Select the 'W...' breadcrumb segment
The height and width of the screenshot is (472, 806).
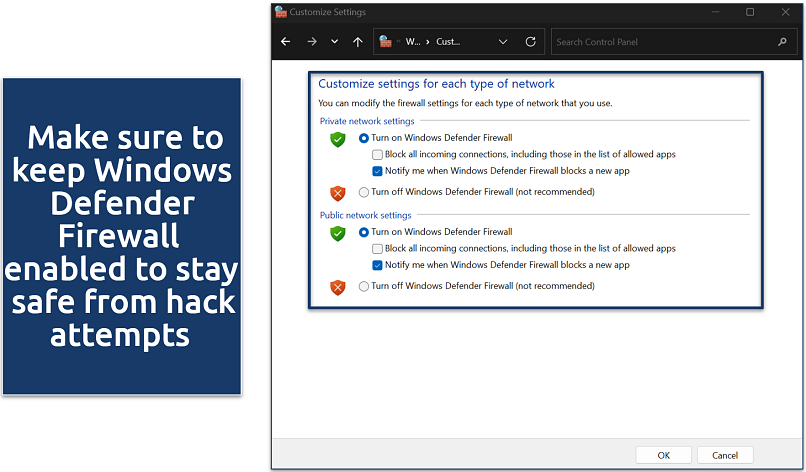click(x=412, y=42)
